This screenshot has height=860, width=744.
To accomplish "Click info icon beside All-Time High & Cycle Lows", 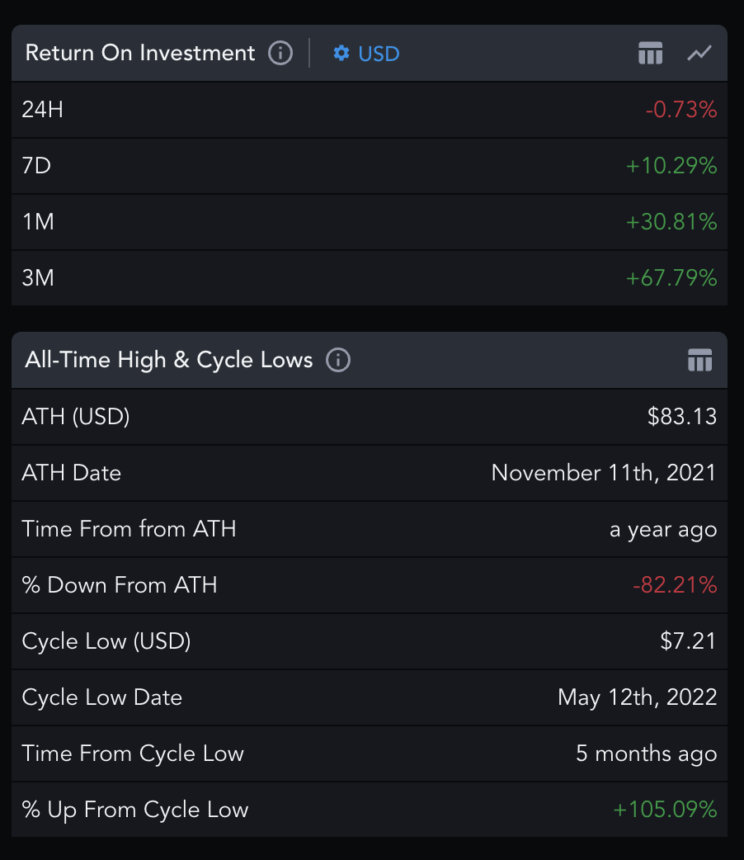I will coord(339,360).
